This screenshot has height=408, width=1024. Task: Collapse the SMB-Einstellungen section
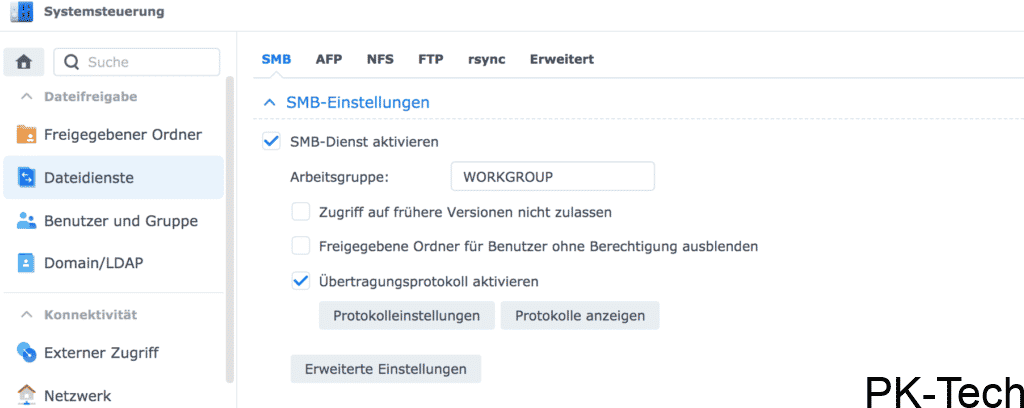[268, 102]
